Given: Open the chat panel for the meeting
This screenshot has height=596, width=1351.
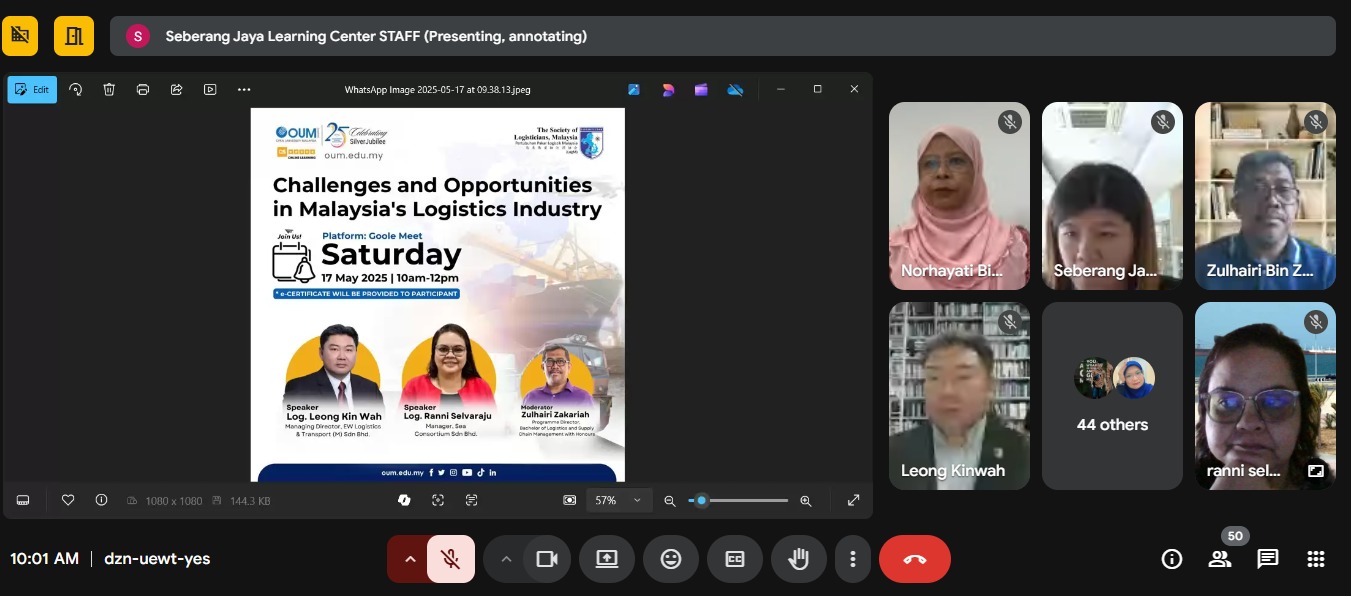Looking at the screenshot, I should (x=1268, y=559).
